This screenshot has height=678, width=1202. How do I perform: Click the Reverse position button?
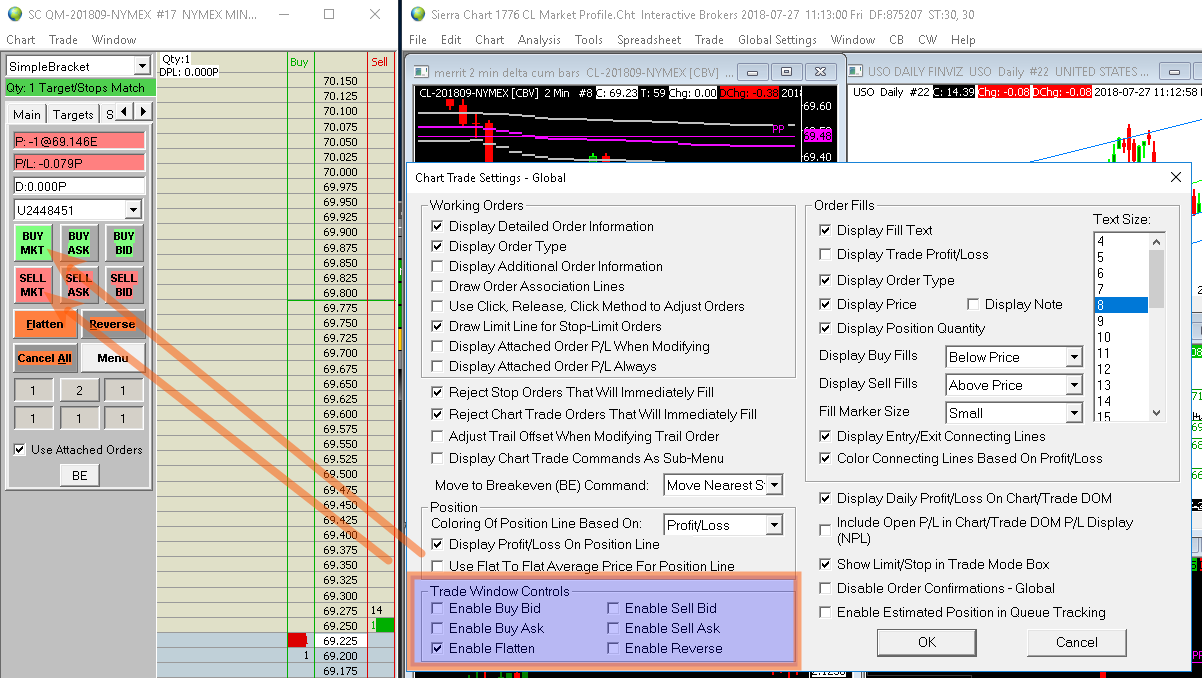tap(112, 324)
